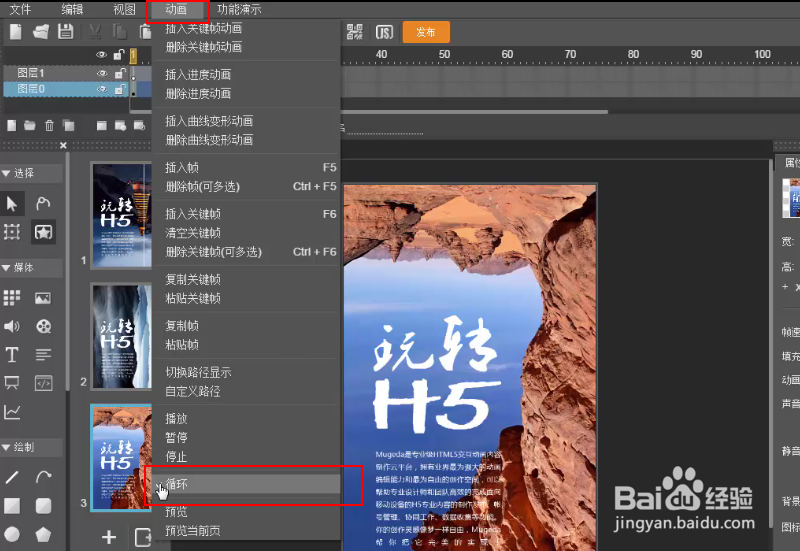This screenshot has width=800, height=551.
Task: Close the tool panel with x
Action: coord(63,145)
